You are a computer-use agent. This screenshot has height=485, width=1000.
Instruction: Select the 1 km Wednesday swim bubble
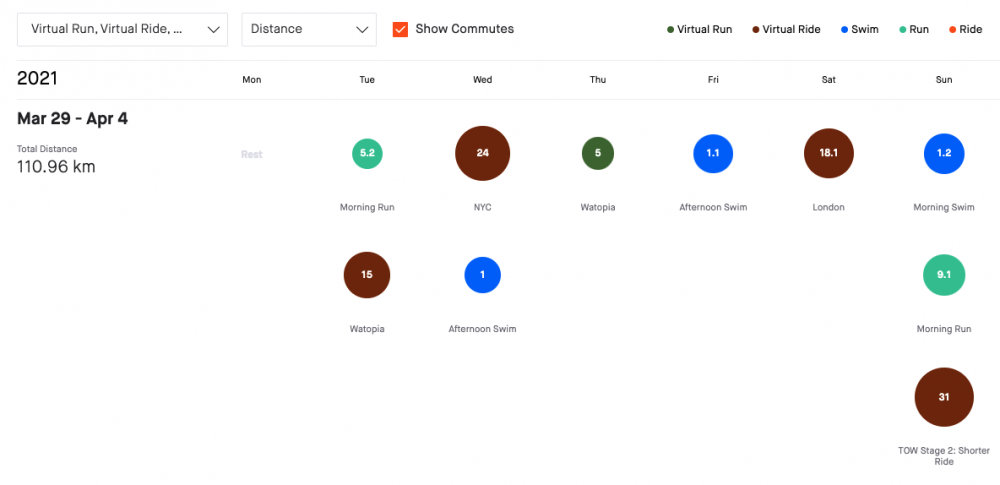click(x=482, y=275)
